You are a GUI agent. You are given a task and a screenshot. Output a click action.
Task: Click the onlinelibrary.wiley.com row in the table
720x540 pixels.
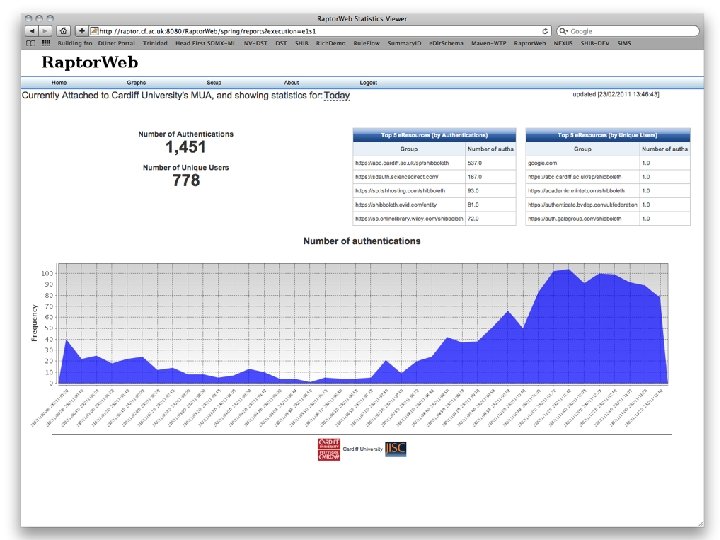(x=434, y=219)
